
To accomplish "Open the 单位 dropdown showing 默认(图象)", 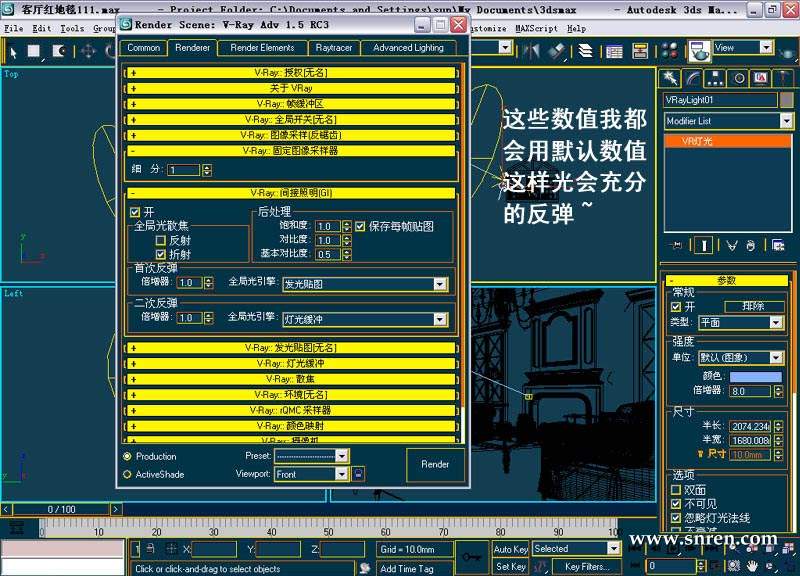I will point(741,358).
